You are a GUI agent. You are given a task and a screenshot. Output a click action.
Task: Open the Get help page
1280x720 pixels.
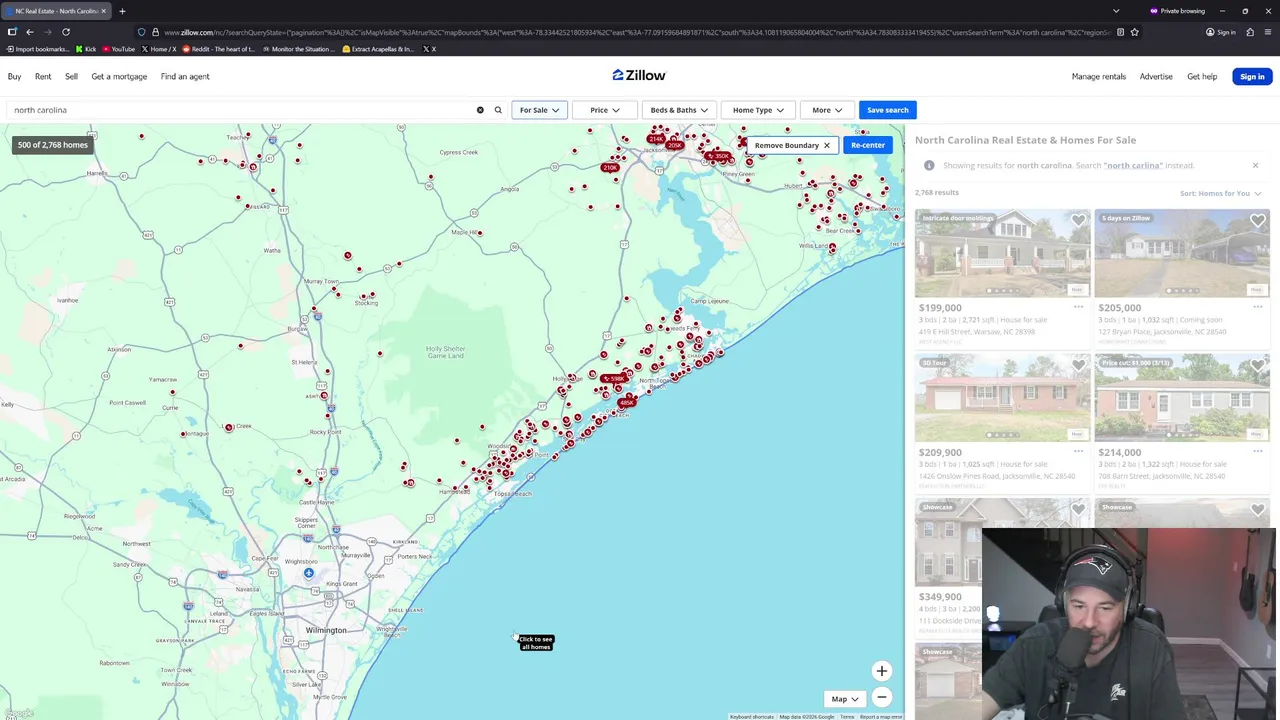(x=1202, y=76)
